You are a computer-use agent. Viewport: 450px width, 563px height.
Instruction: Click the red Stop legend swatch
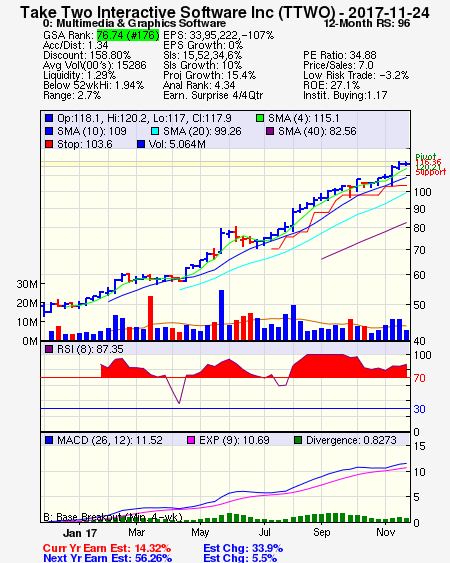(x=49, y=144)
